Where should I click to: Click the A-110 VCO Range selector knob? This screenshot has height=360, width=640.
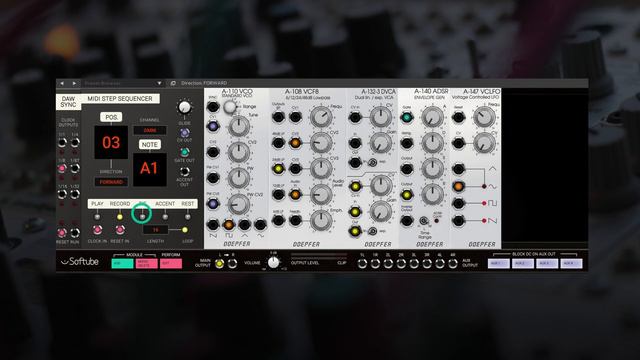[x=230, y=107]
